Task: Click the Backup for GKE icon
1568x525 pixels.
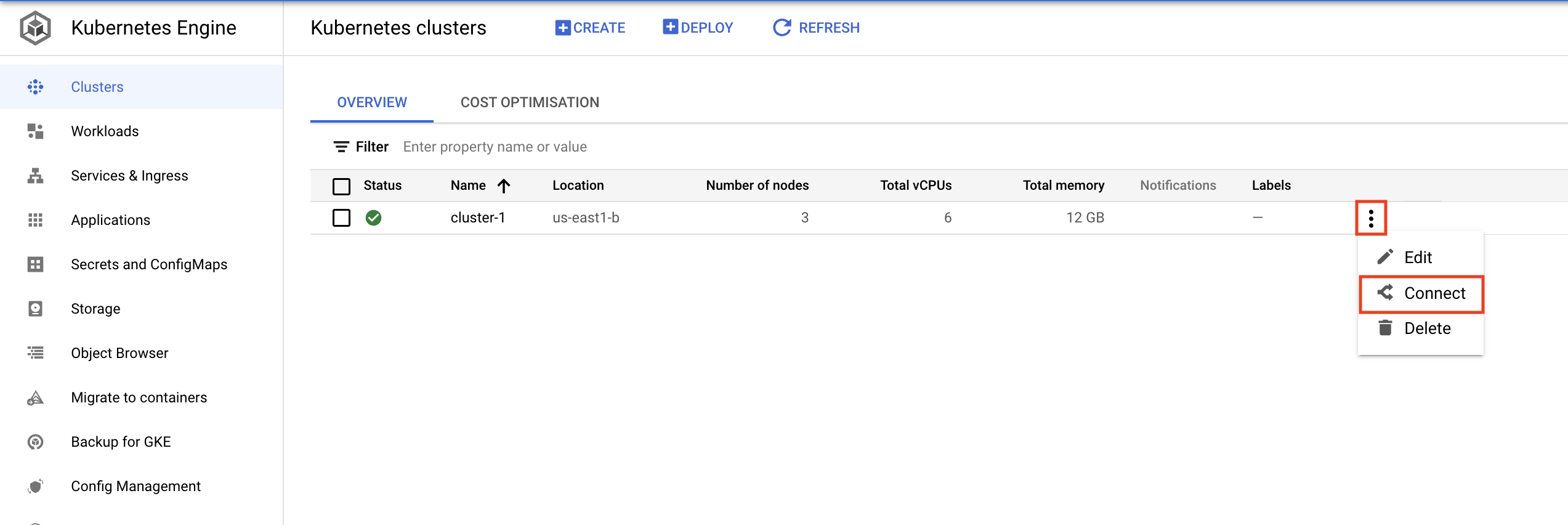Action: (35, 442)
